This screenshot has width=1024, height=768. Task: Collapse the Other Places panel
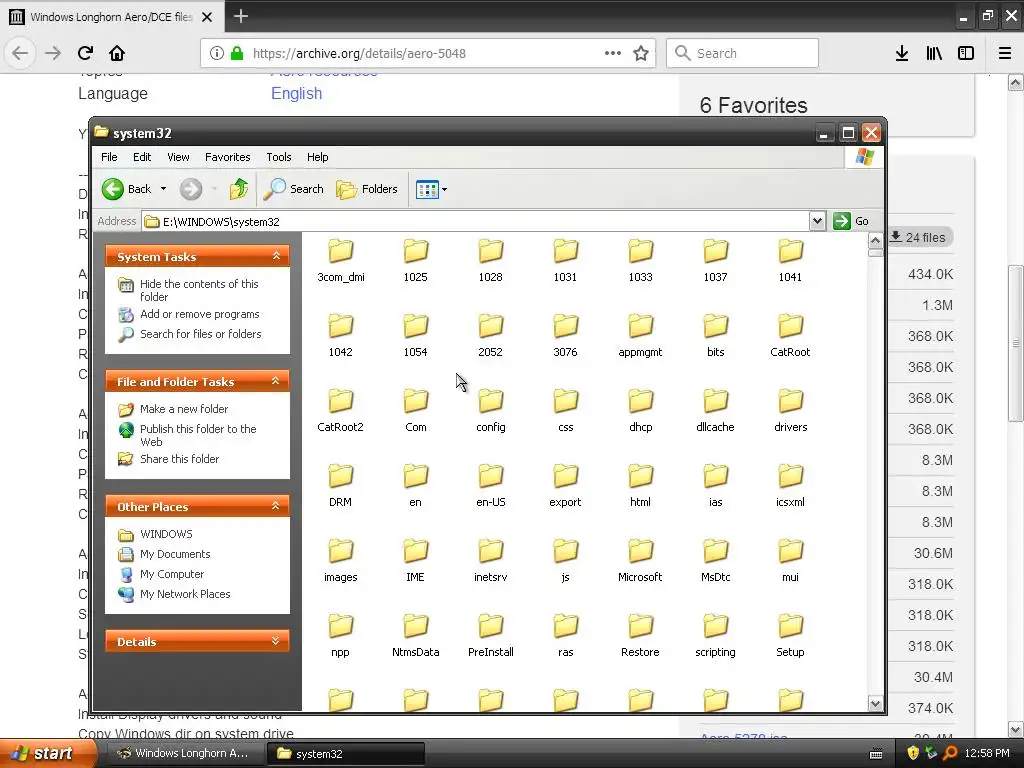point(276,506)
